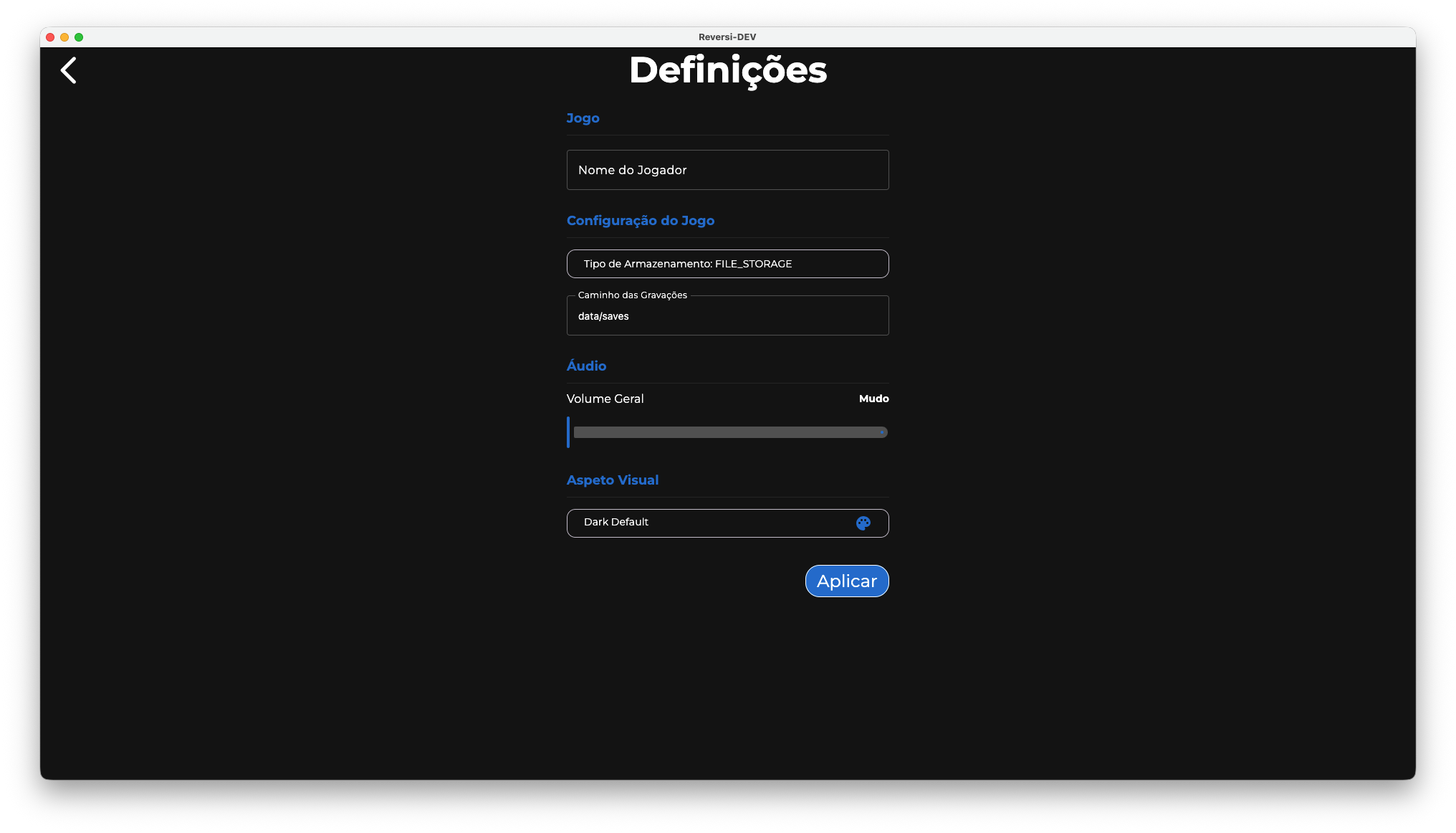The image size is (1456, 833).
Task: Maximize window with green button
Action: [x=79, y=37]
